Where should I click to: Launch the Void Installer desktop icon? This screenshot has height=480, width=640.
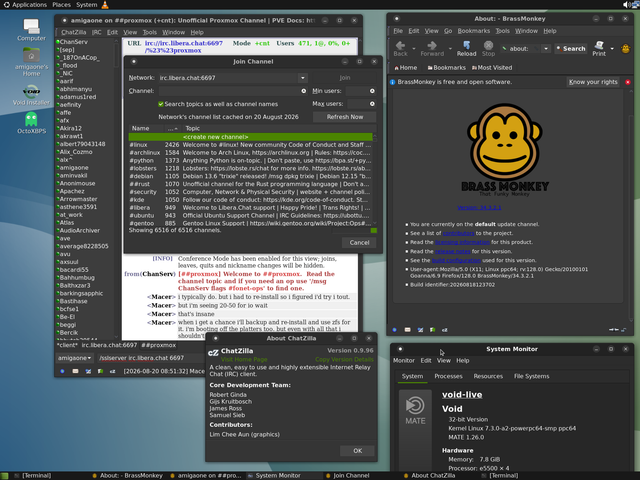31,95
